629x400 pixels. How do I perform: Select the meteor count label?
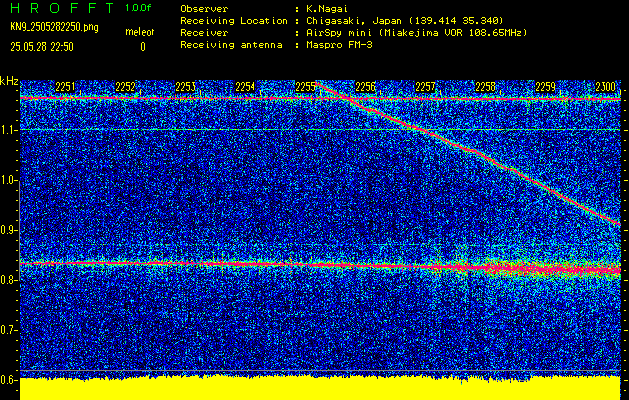[x=140, y=32]
